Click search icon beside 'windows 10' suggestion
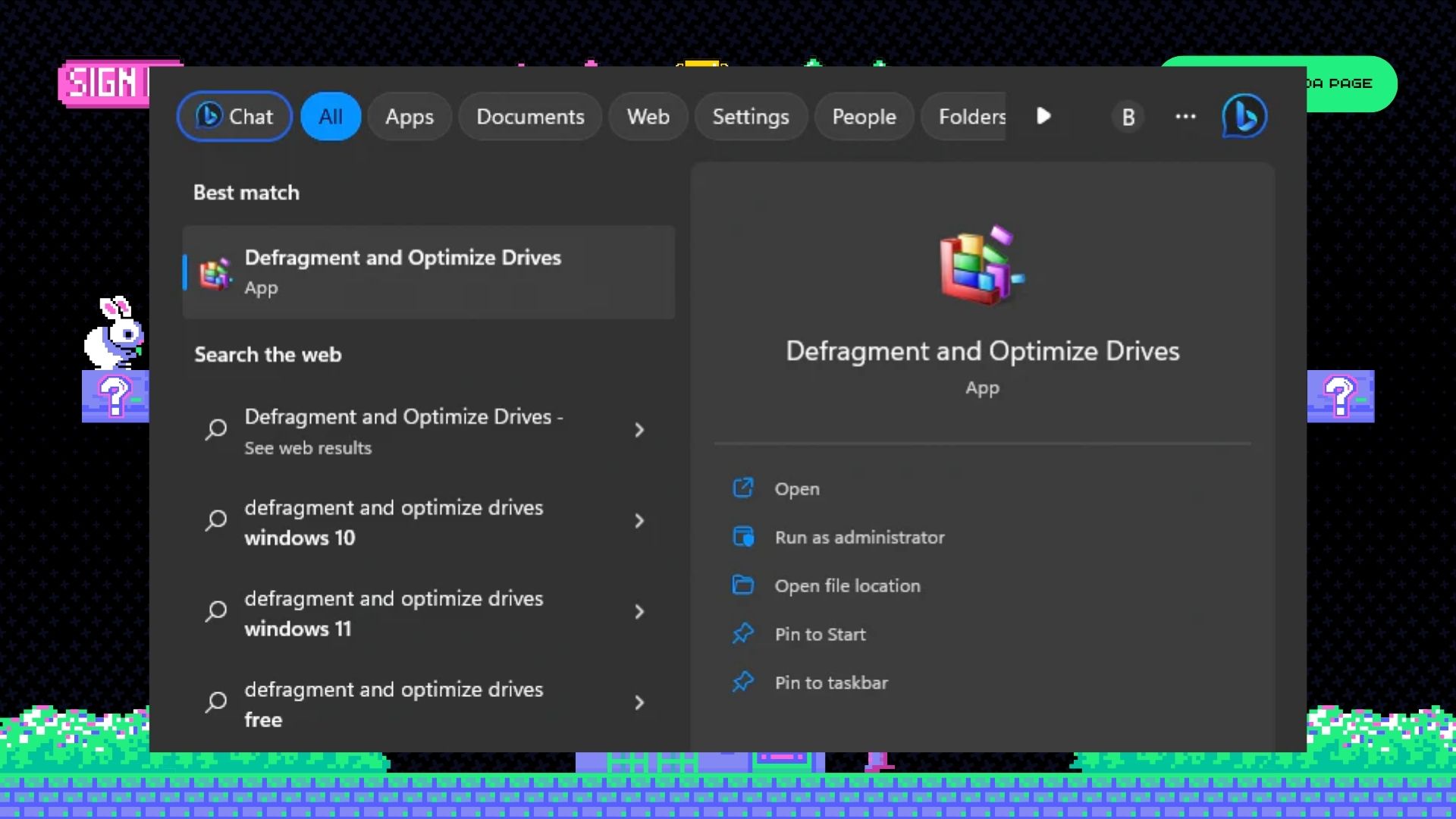Viewport: 1456px width, 819px height. (x=215, y=521)
